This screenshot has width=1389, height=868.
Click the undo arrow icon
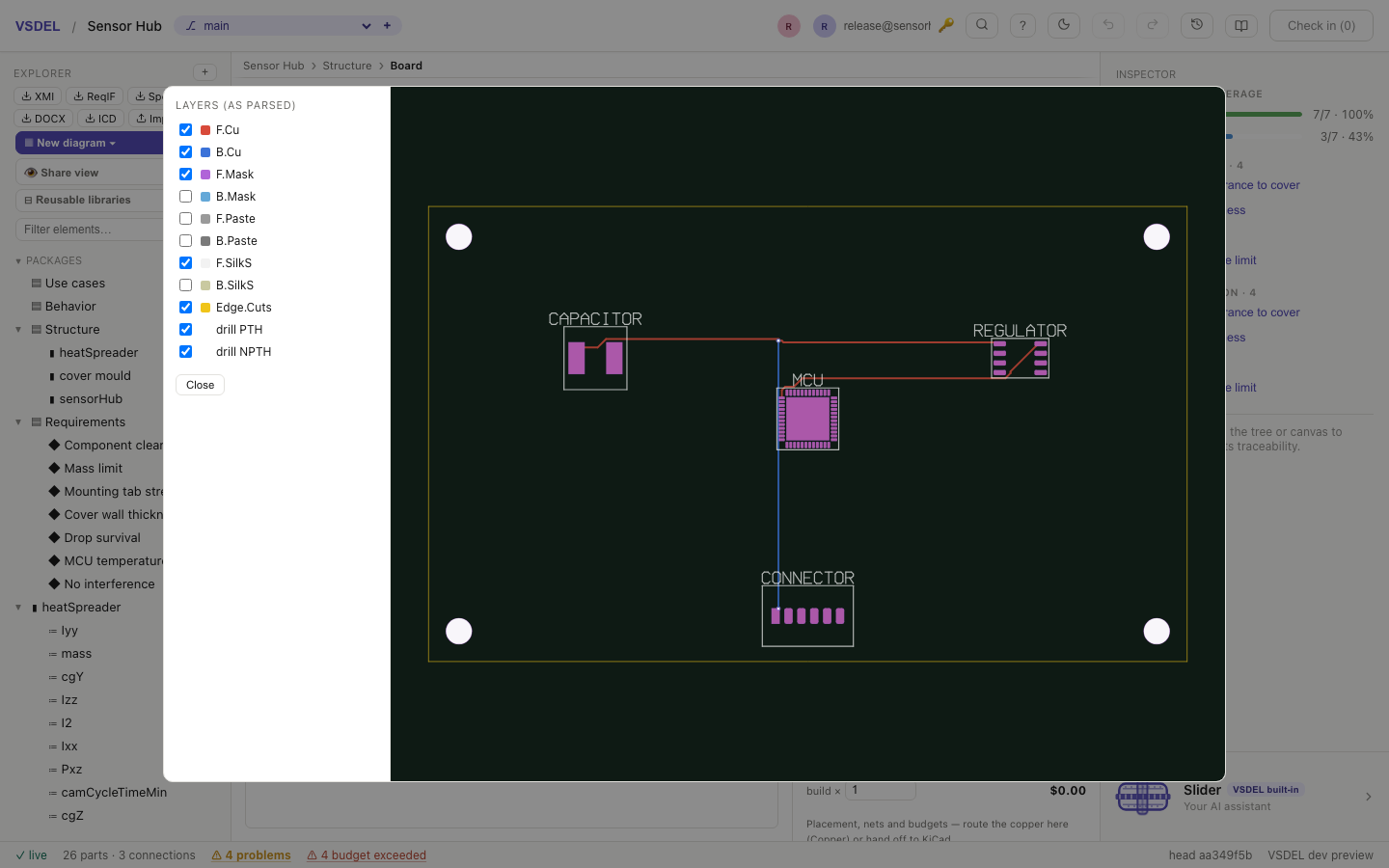(x=1108, y=26)
